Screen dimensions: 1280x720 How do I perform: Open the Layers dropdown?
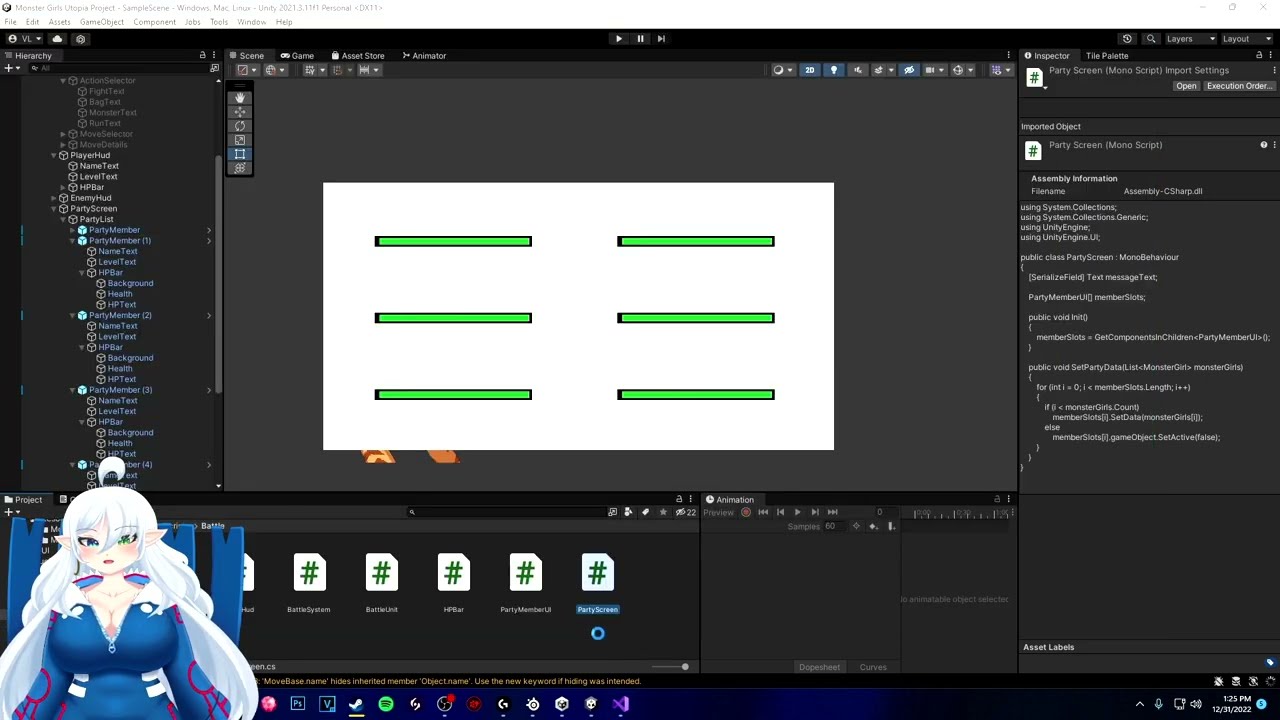[1191, 39]
